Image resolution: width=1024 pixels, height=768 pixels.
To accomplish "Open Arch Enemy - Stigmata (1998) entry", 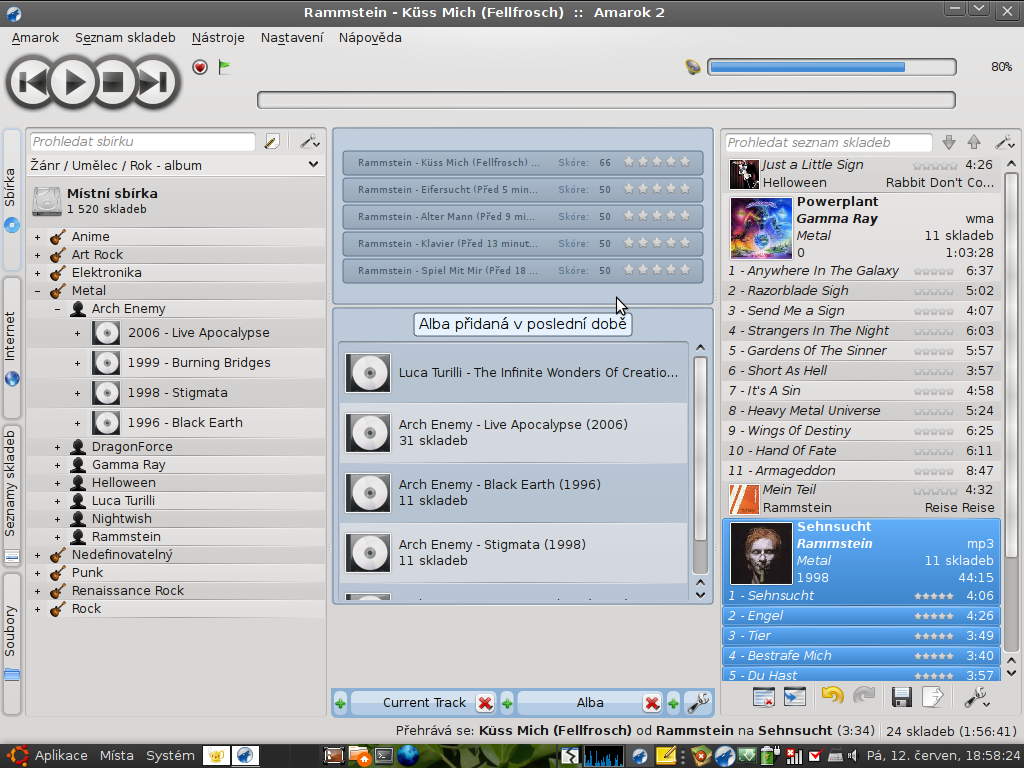I will (x=513, y=552).
